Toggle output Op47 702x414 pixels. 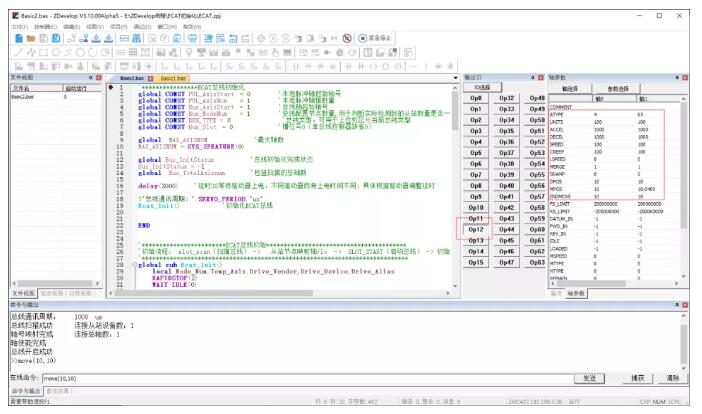tap(506, 262)
